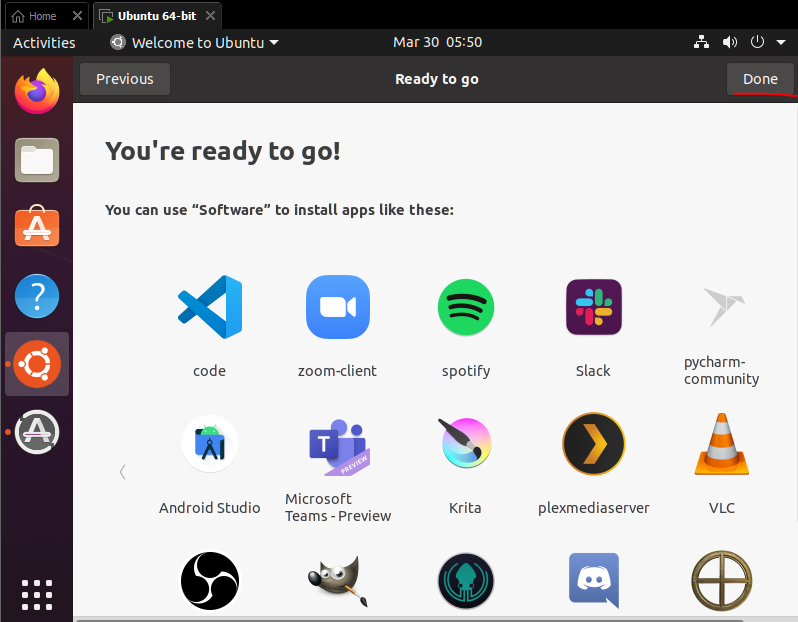Open the Welcome to Ubuntu app menu
The height and width of the screenshot is (622, 798).
[x=194, y=43]
